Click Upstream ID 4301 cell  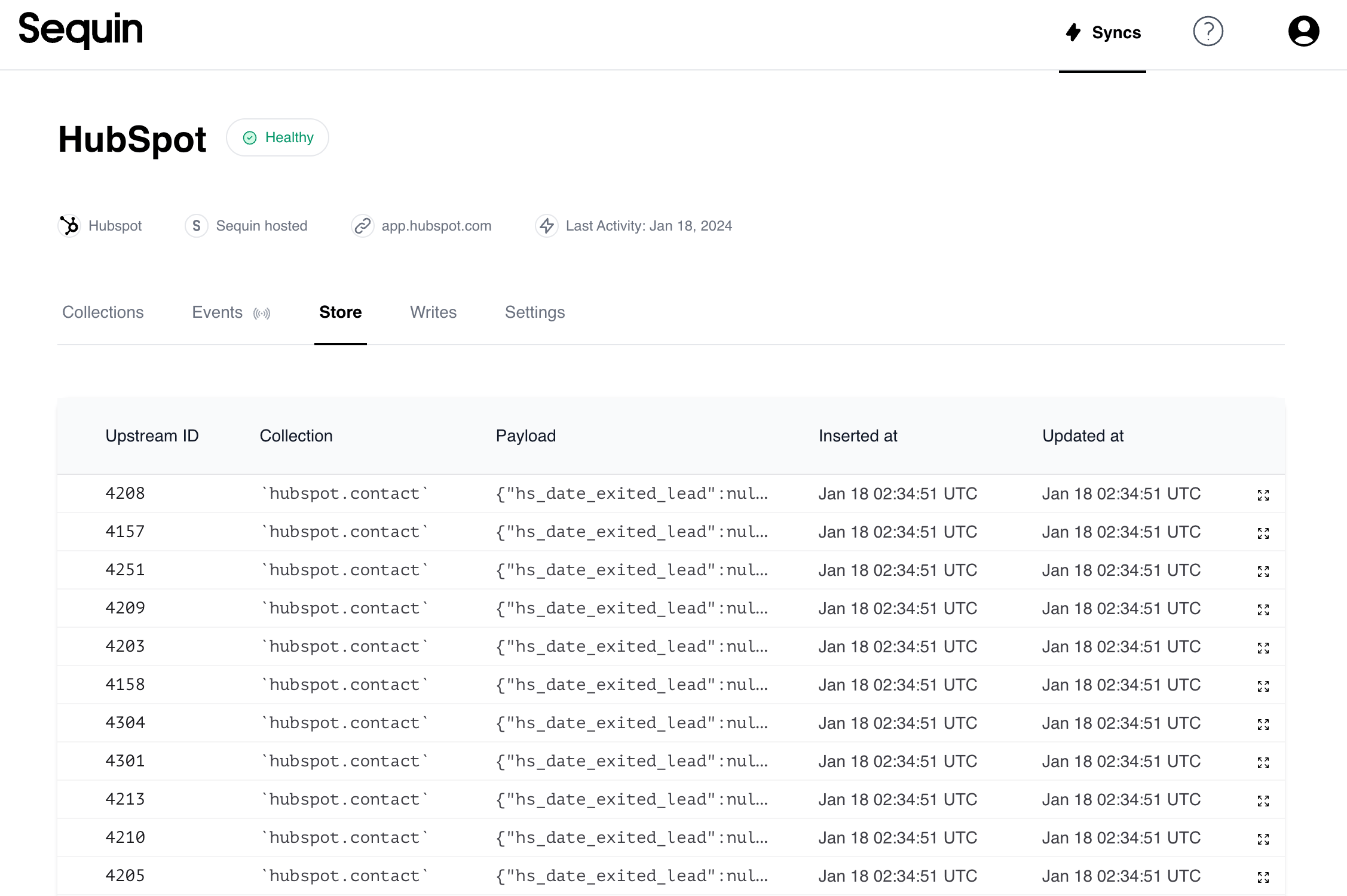tap(125, 761)
